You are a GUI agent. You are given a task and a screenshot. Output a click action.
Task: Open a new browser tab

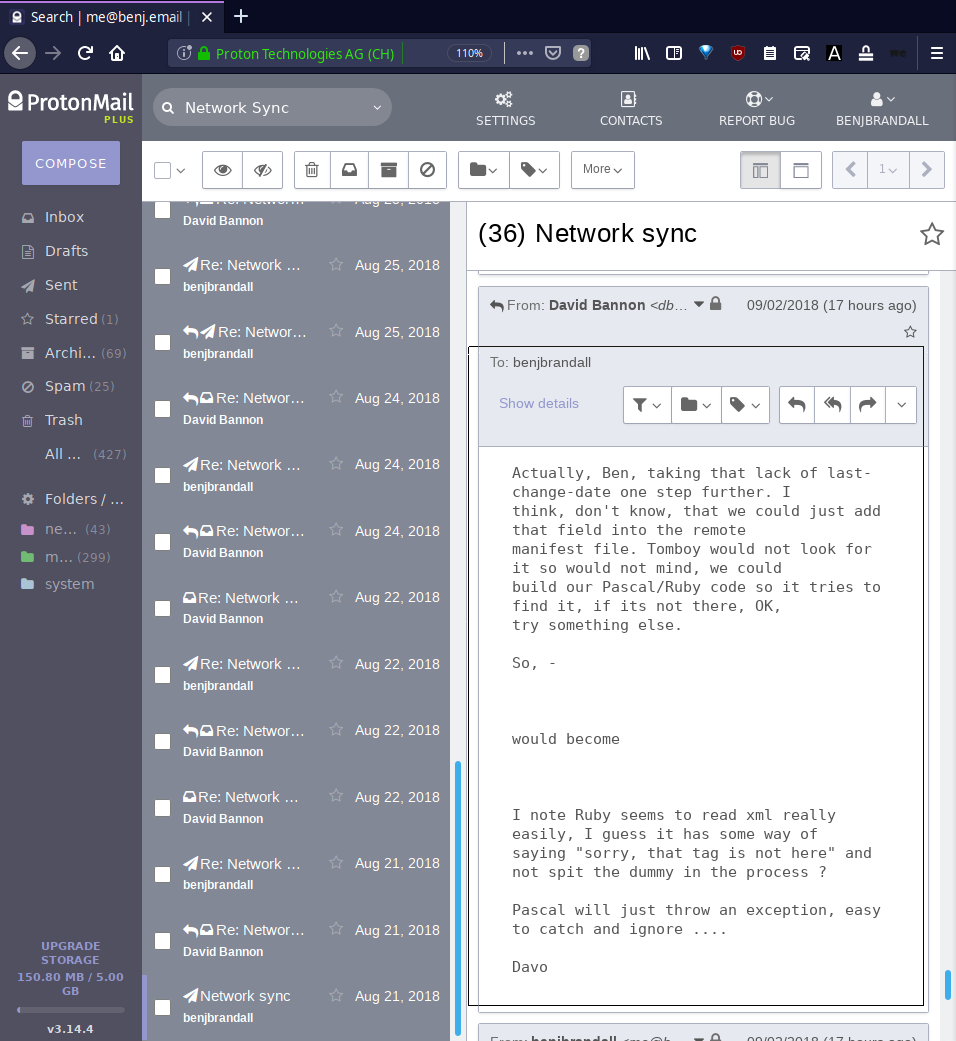pos(241,16)
